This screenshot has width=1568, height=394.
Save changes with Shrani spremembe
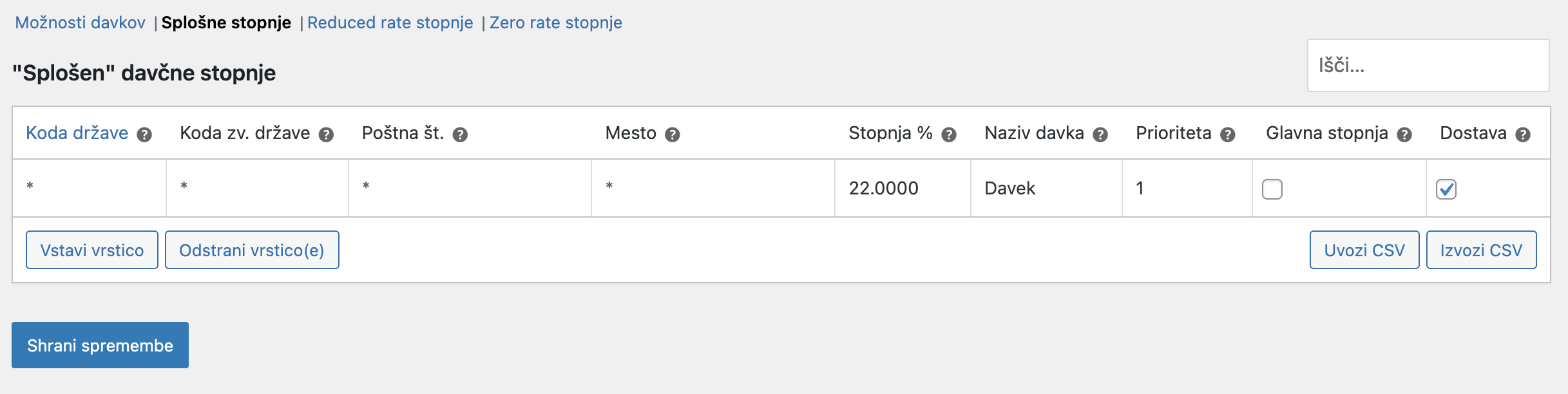click(100, 345)
